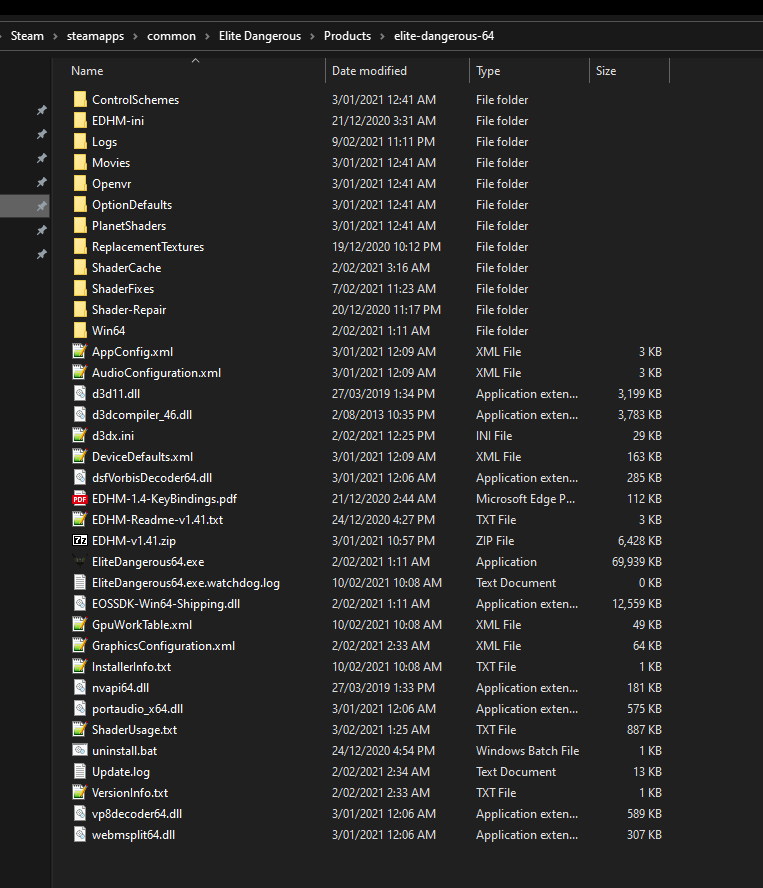Image resolution: width=763 pixels, height=888 pixels.
Task: Click the EDHM-1.4-KeyBindings.pdf PDF icon
Action: [80, 499]
